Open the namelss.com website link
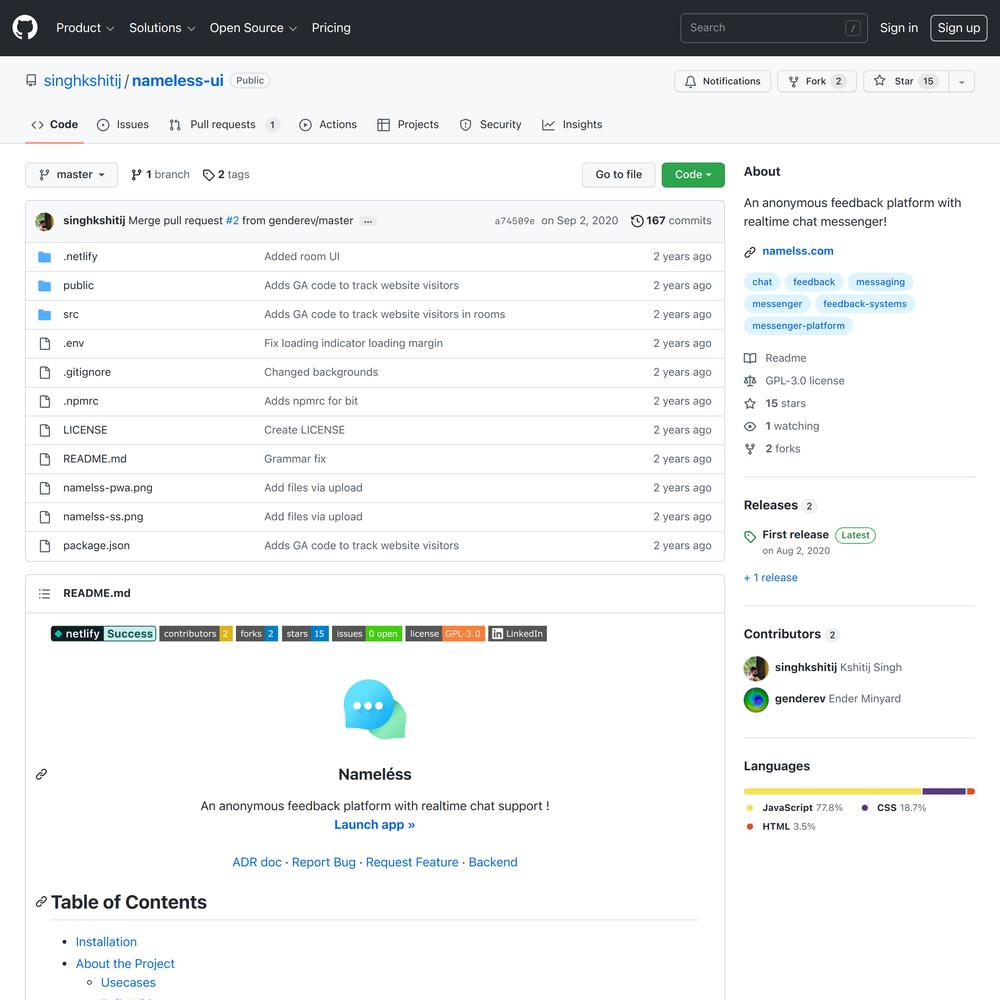 797,251
